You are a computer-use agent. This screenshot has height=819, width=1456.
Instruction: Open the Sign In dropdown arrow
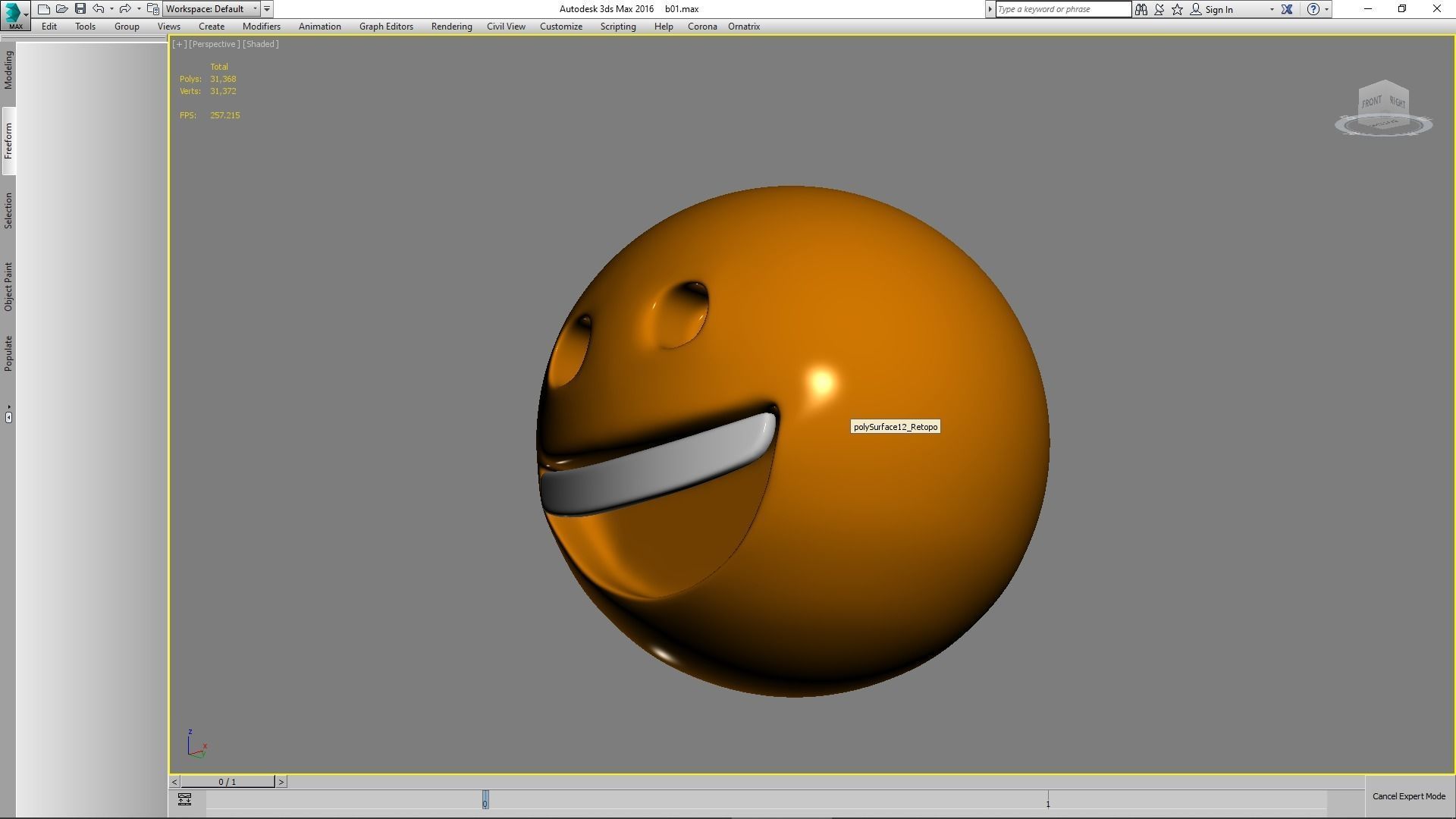tap(1272, 9)
